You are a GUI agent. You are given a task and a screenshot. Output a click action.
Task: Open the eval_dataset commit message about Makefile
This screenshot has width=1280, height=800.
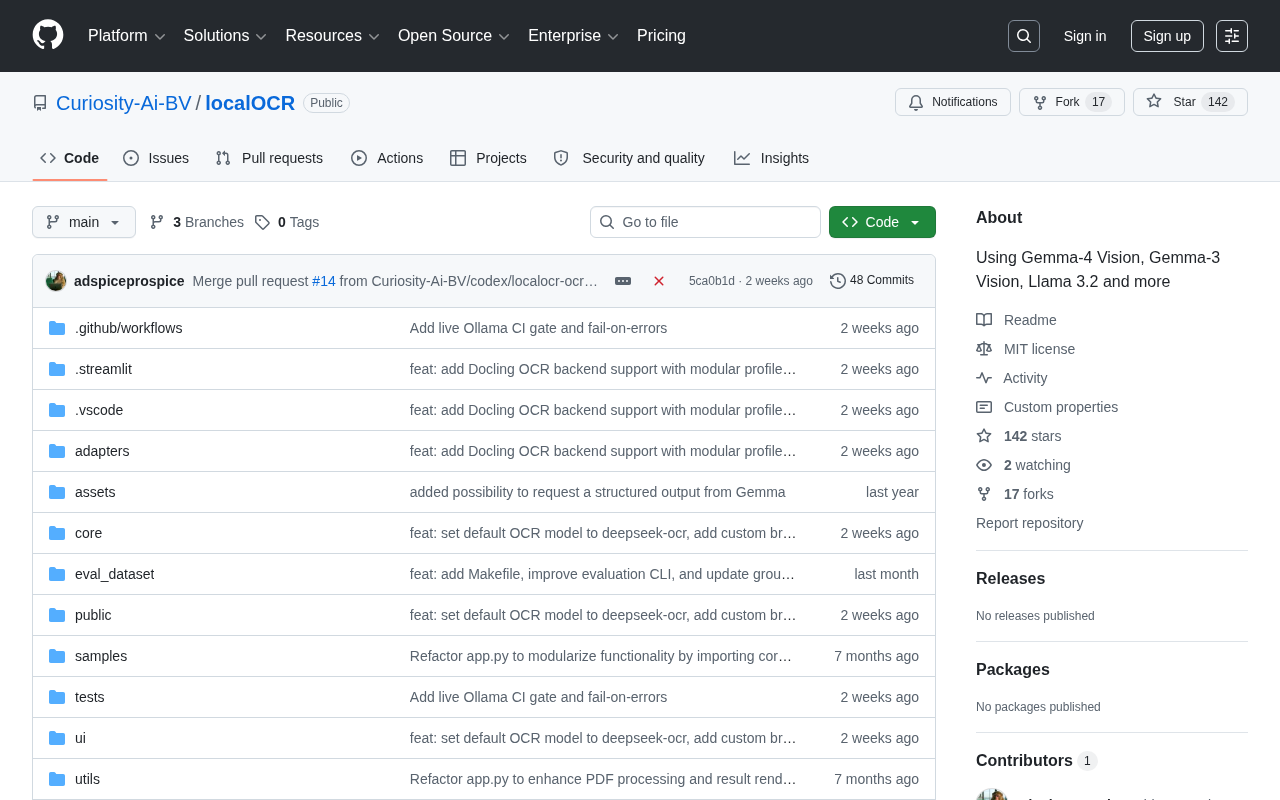pyautogui.click(x=603, y=574)
